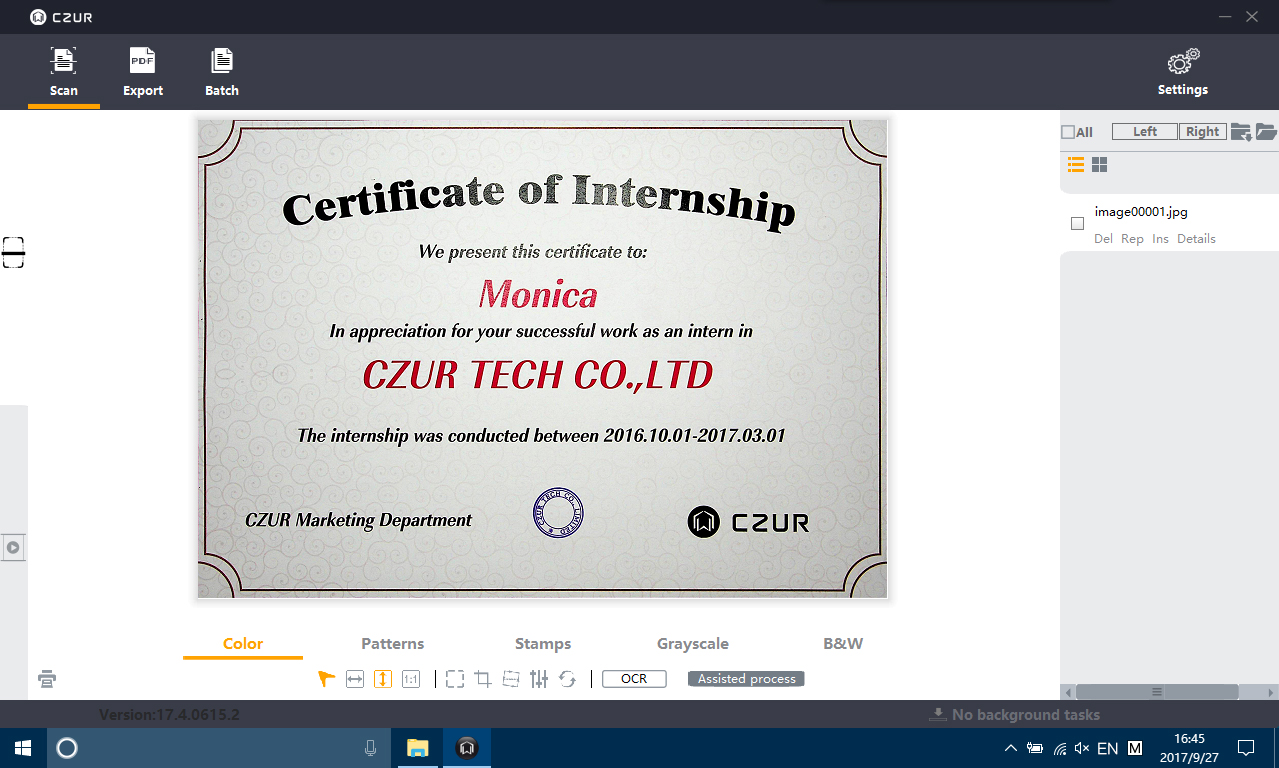
Task: Switch to list view
Action: coord(1076,165)
